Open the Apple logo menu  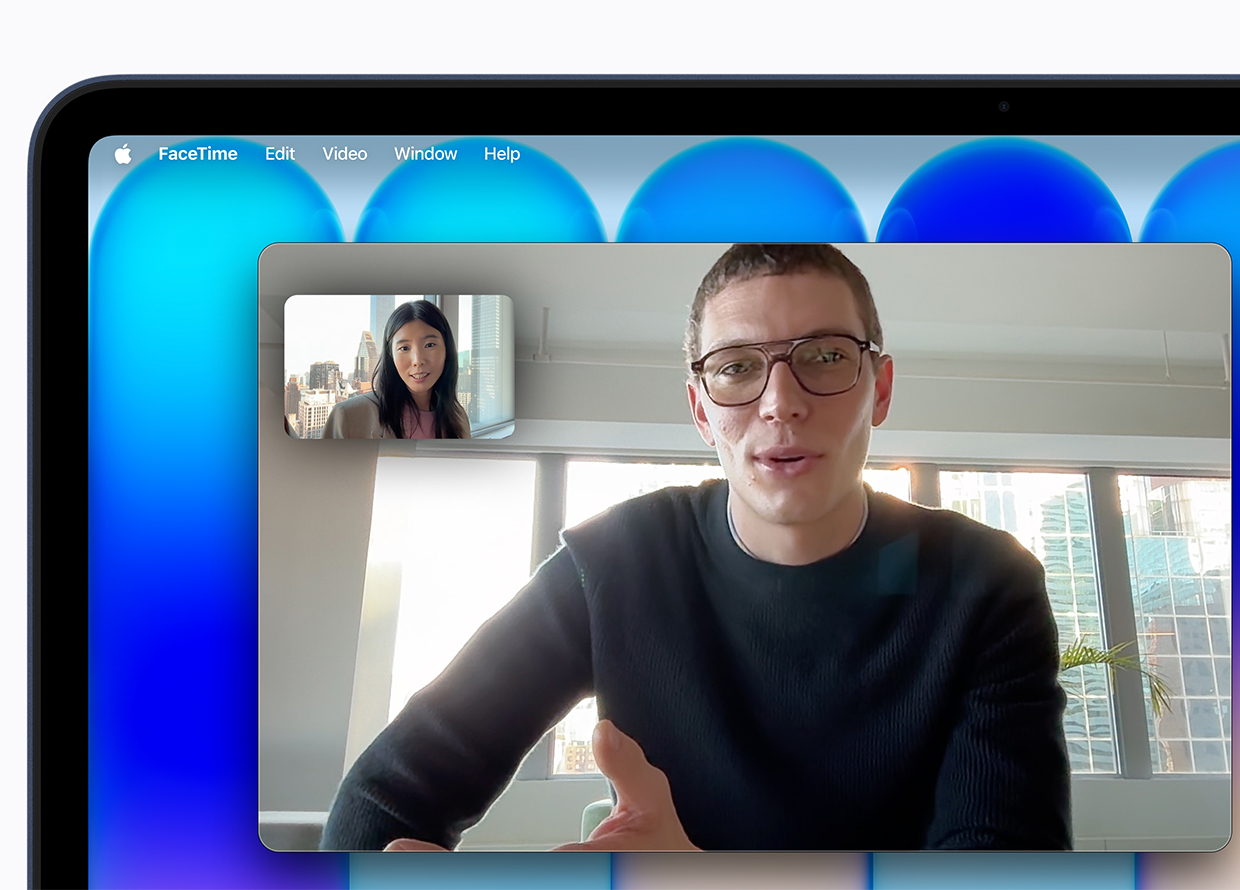tap(123, 154)
